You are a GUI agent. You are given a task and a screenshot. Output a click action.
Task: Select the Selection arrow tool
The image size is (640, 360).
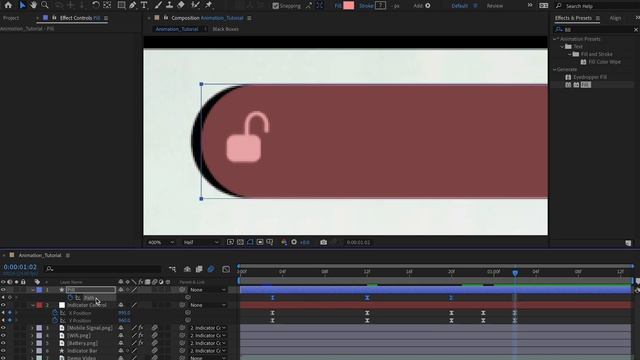22,5
